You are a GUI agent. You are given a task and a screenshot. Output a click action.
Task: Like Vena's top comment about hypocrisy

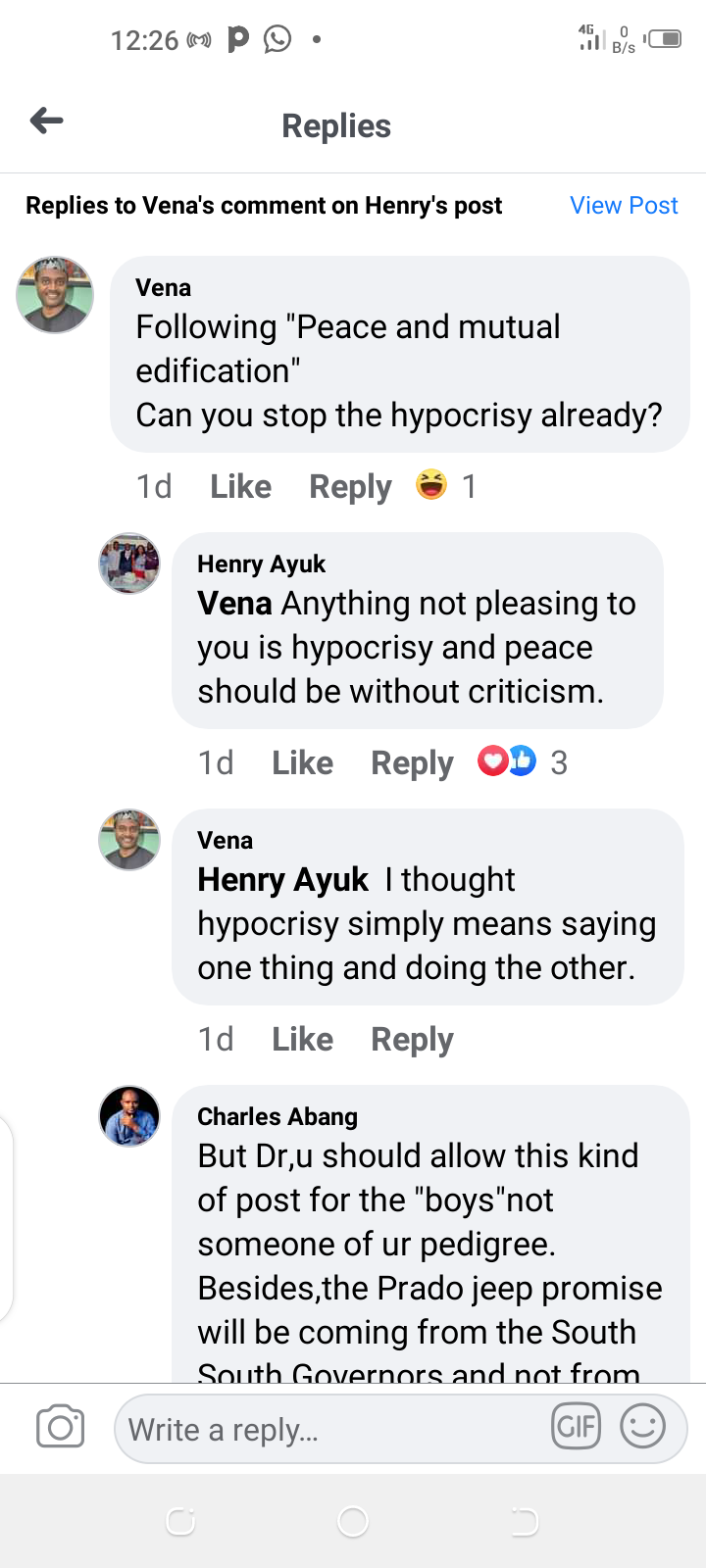(x=240, y=486)
